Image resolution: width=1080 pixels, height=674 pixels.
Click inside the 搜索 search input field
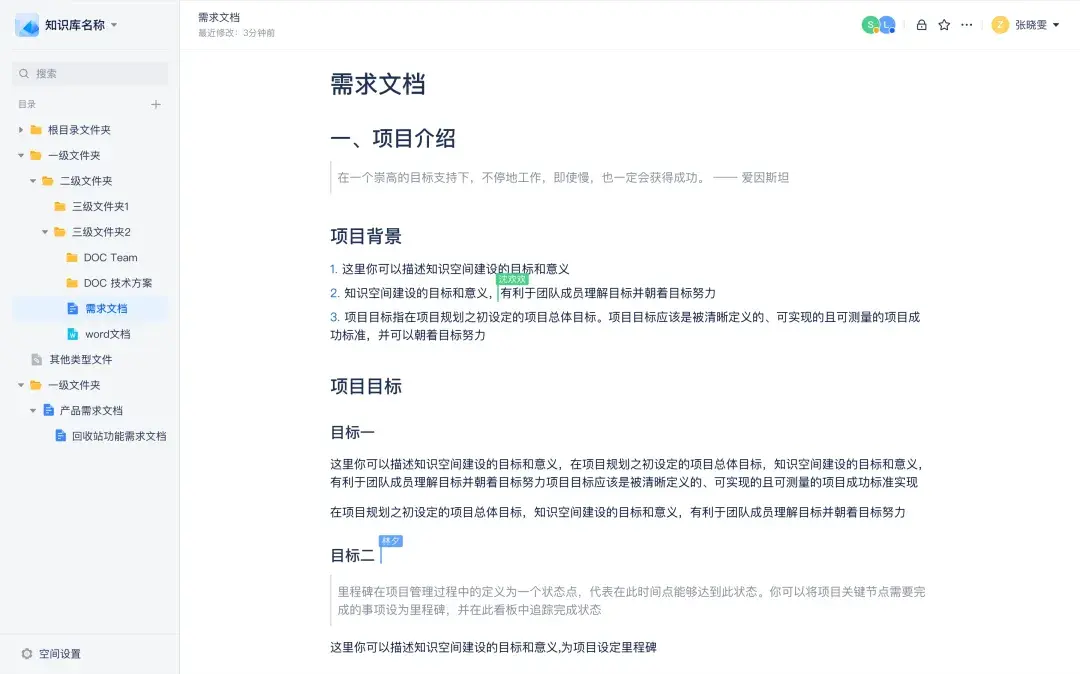click(90, 74)
